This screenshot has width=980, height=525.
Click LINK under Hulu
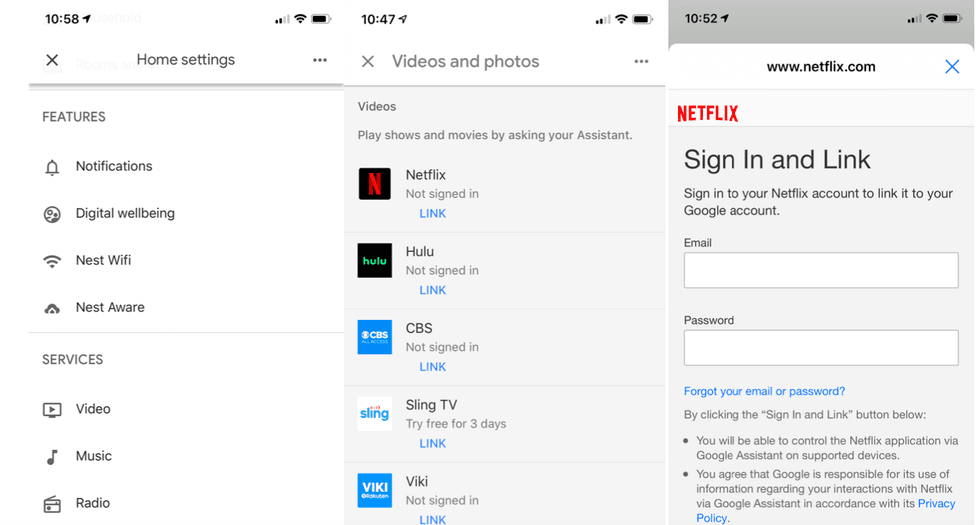(432, 290)
